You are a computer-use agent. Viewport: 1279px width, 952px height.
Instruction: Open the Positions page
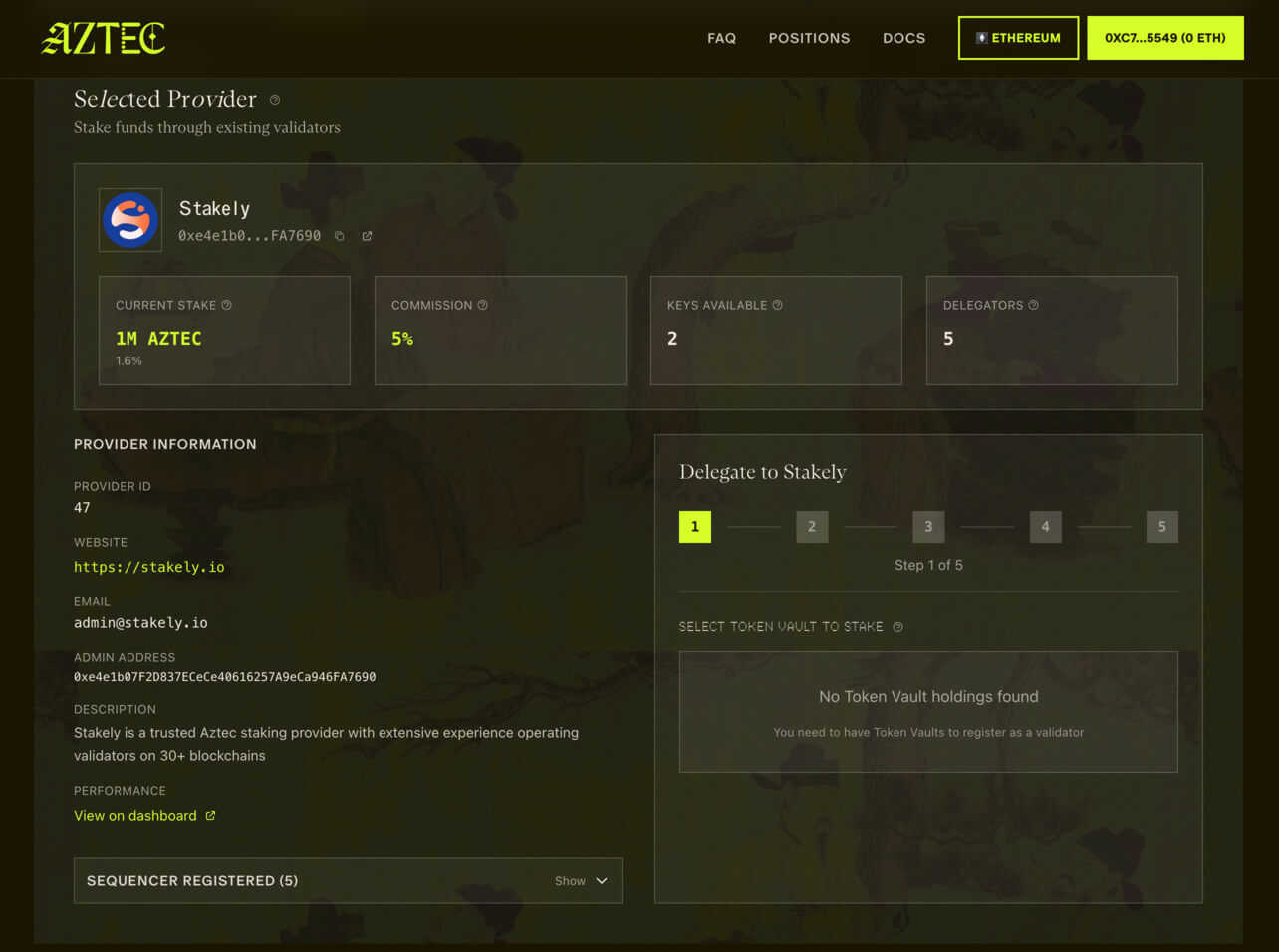pos(809,38)
